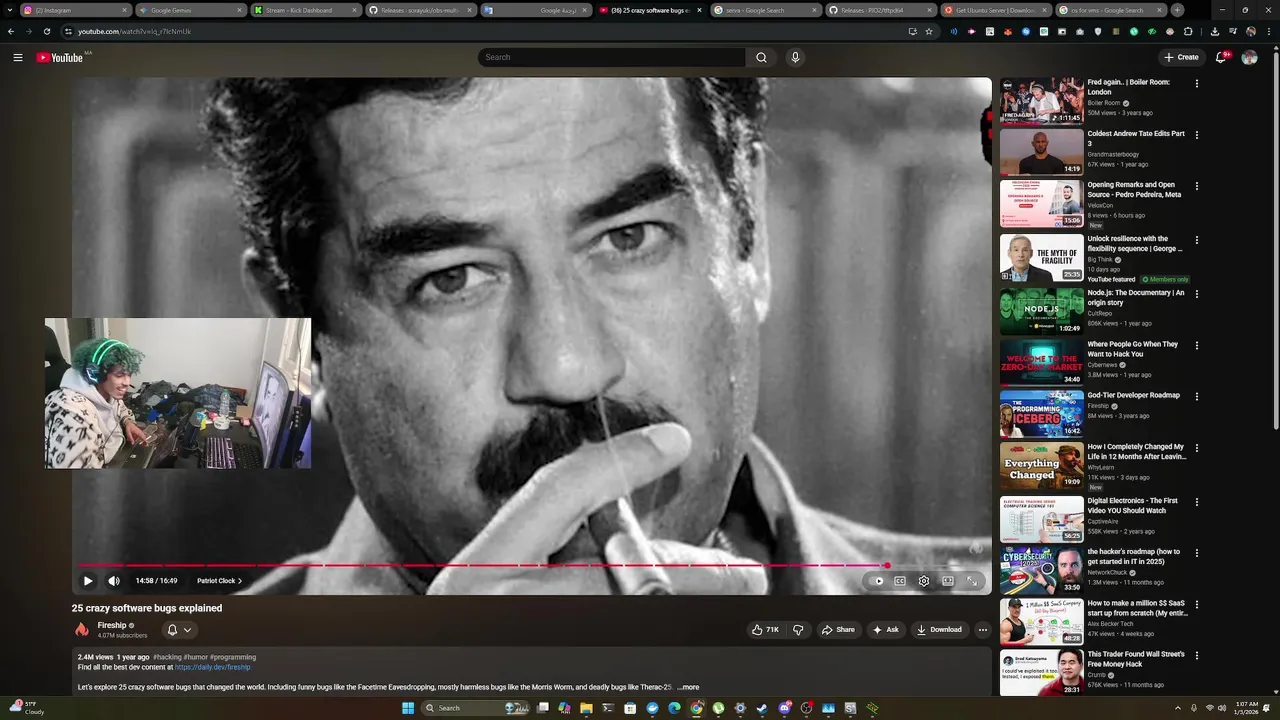Open browser downloads icon
1280x720 pixels.
click(1214, 31)
